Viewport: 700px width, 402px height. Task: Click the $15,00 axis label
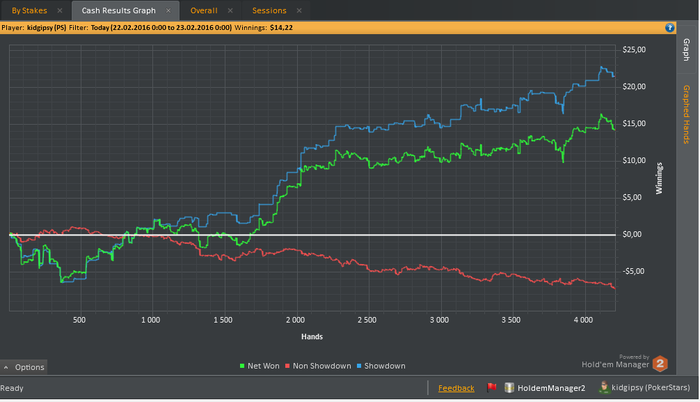tap(634, 124)
